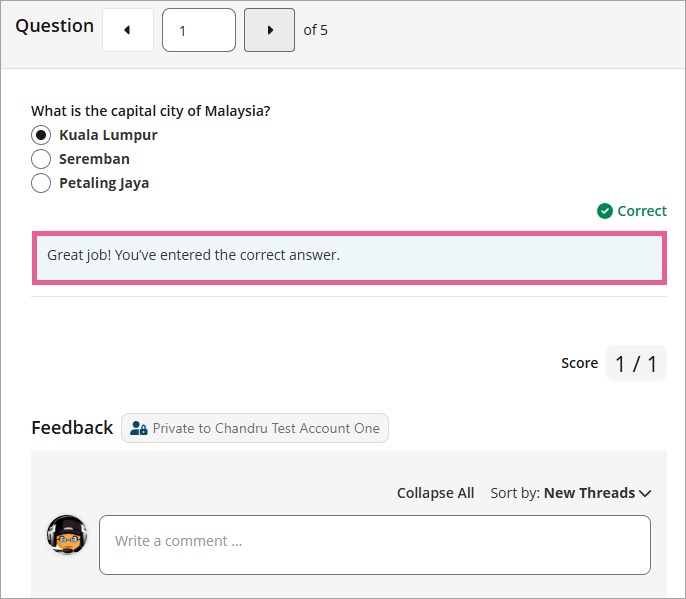This screenshot has width=686, height=599.
Task: Click the user avatar beside comment box
Action: pyautogui.click(x=67, y=536)
